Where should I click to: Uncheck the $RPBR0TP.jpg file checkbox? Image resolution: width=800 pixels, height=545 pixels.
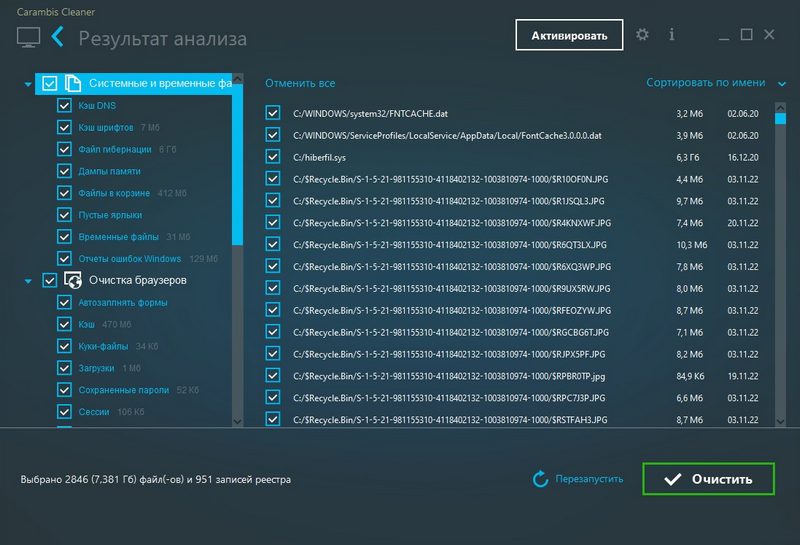pos(273,376)
